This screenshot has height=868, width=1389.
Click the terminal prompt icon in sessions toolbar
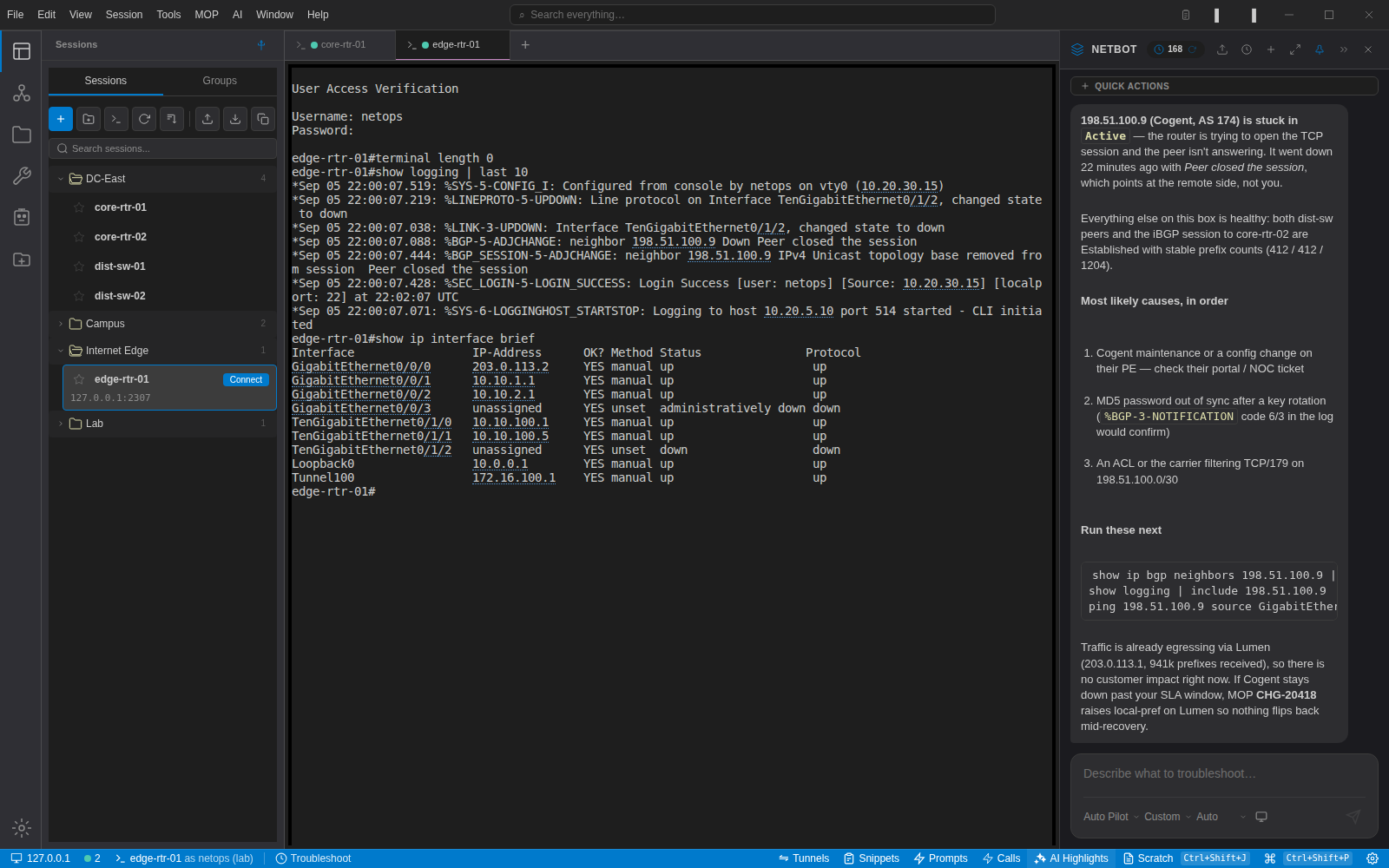point(116,119)
